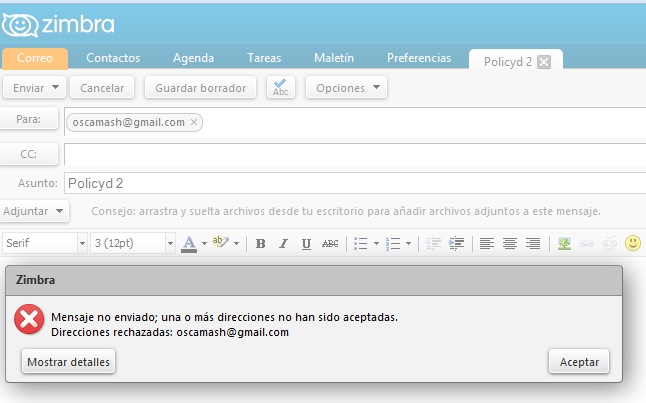Switch to the Contactos tab
646x403 pixels.
pos(113,58)
